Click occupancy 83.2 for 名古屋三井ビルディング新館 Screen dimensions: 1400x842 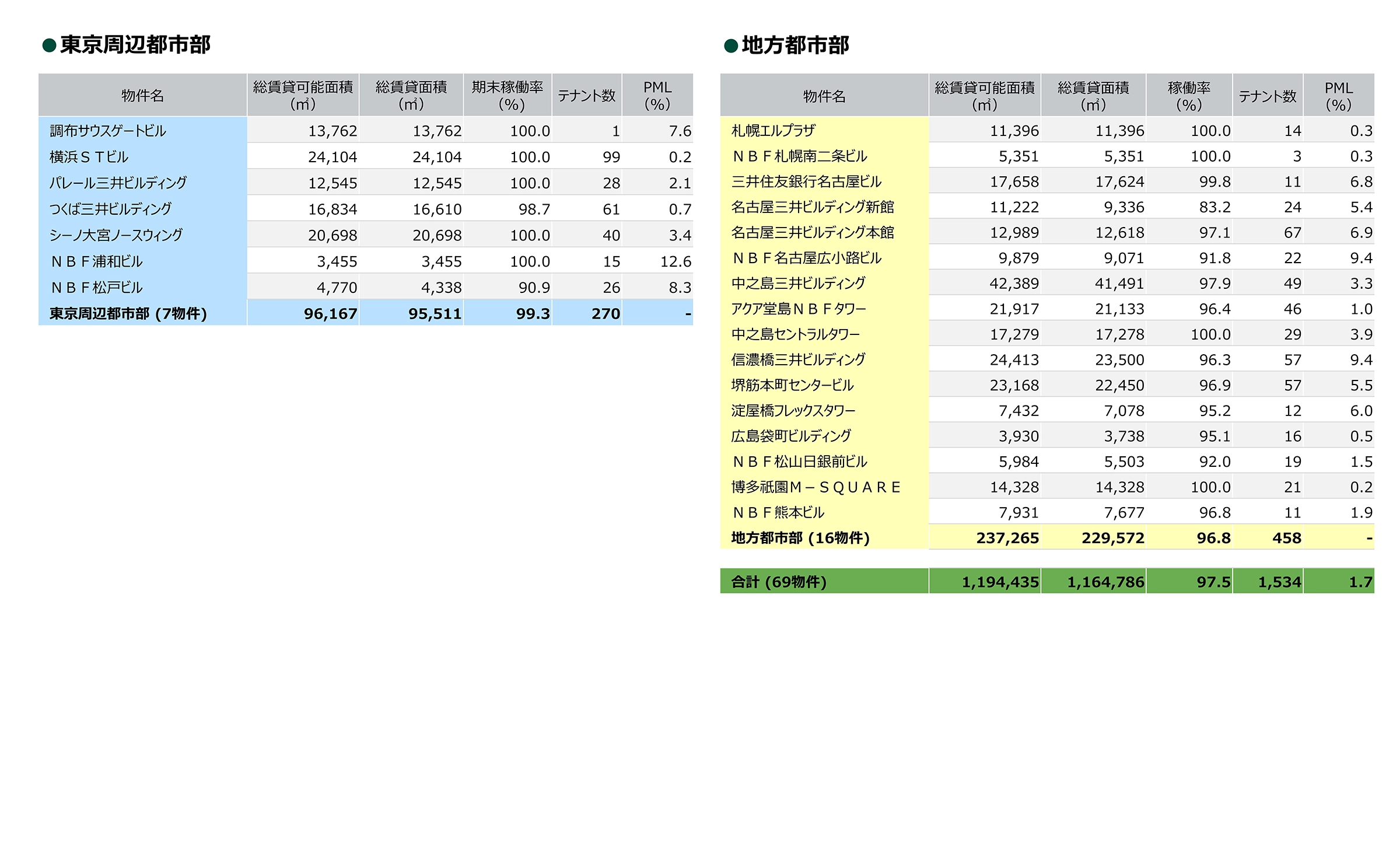[1214, 207]
